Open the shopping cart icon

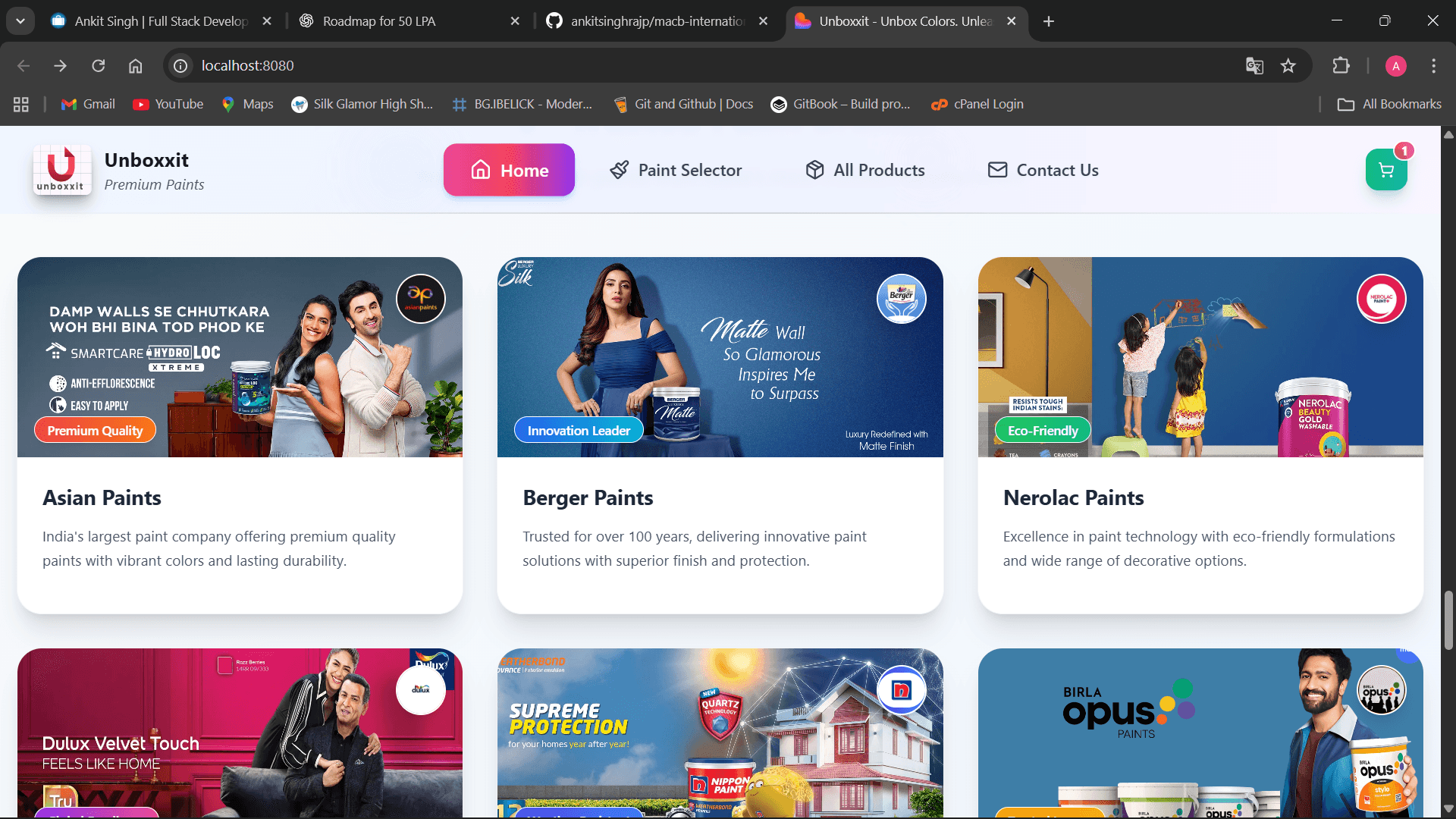(1385, 170)
